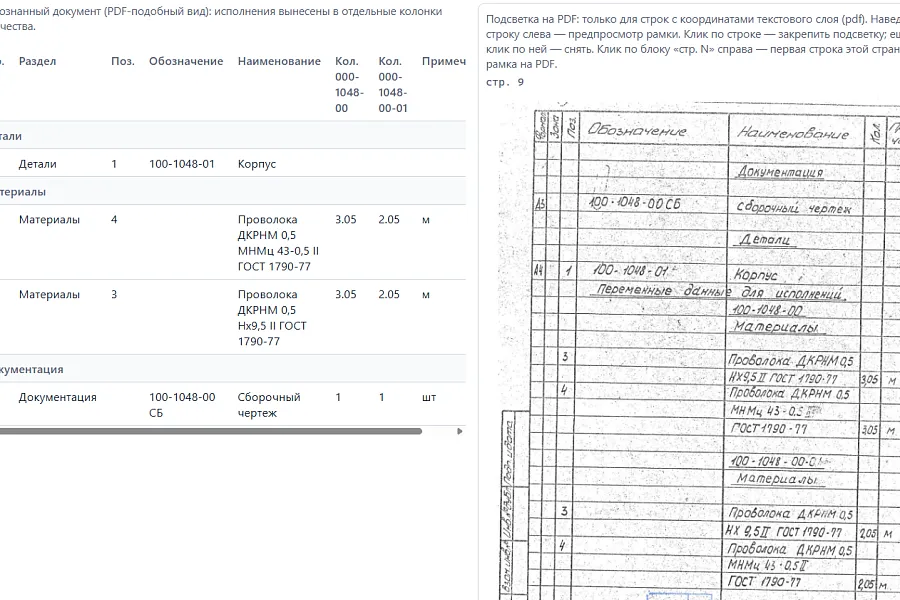The height and width of the screenshot is (600, 900).
Task: Select the Проволока Нх9,5 materials row
Action: click(x=232, y=318)
